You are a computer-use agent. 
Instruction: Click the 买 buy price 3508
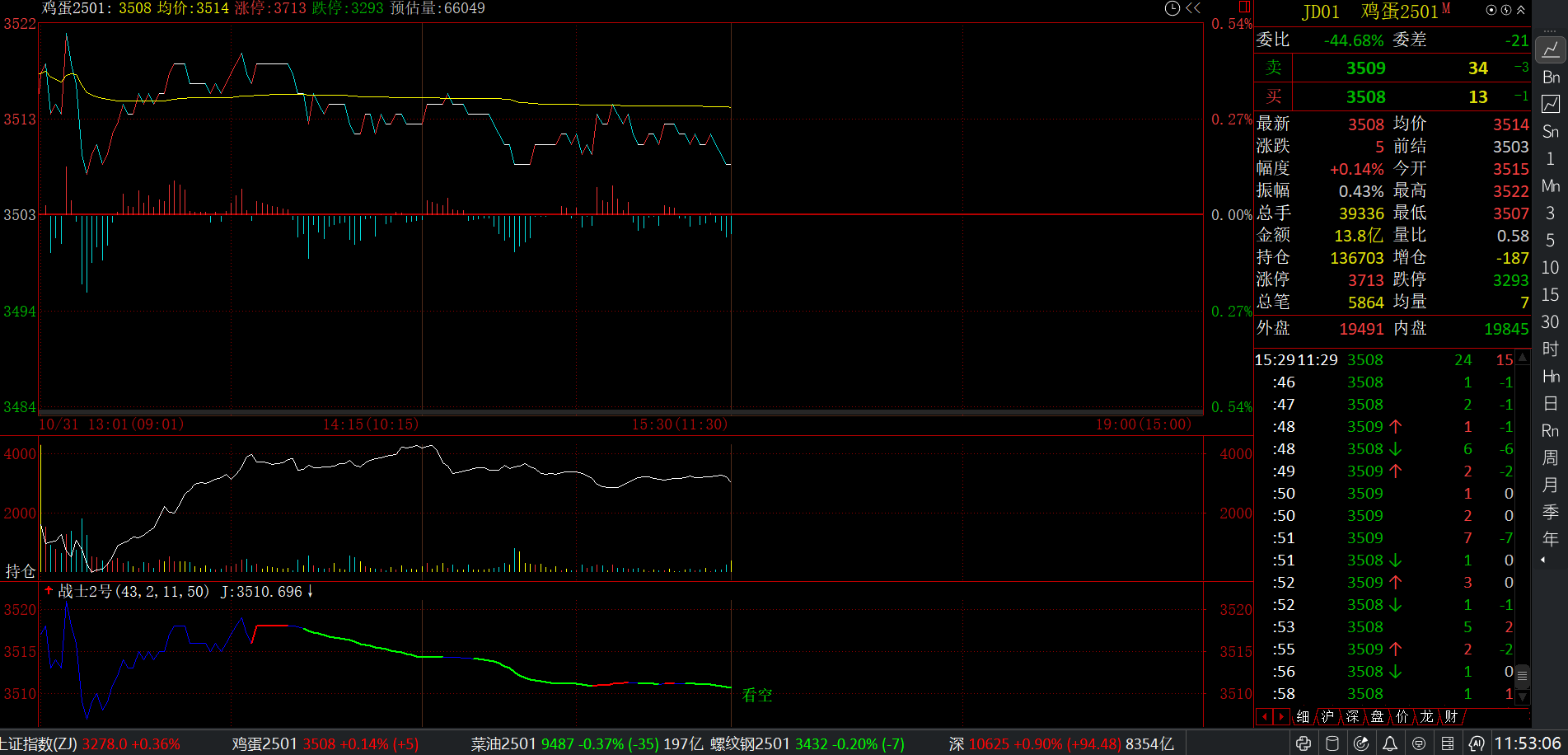click(x=1366, y=97)
